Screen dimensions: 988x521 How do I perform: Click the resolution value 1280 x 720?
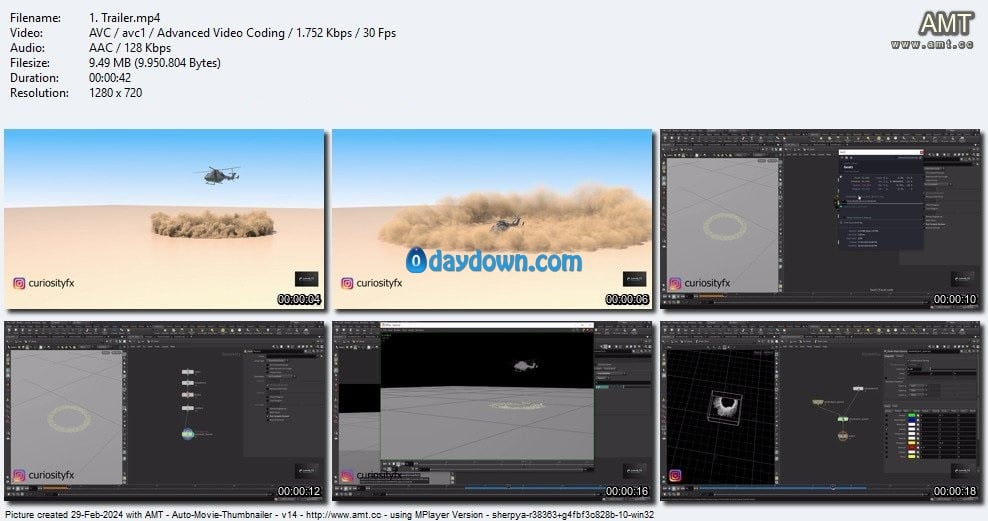tap(116, 93)
